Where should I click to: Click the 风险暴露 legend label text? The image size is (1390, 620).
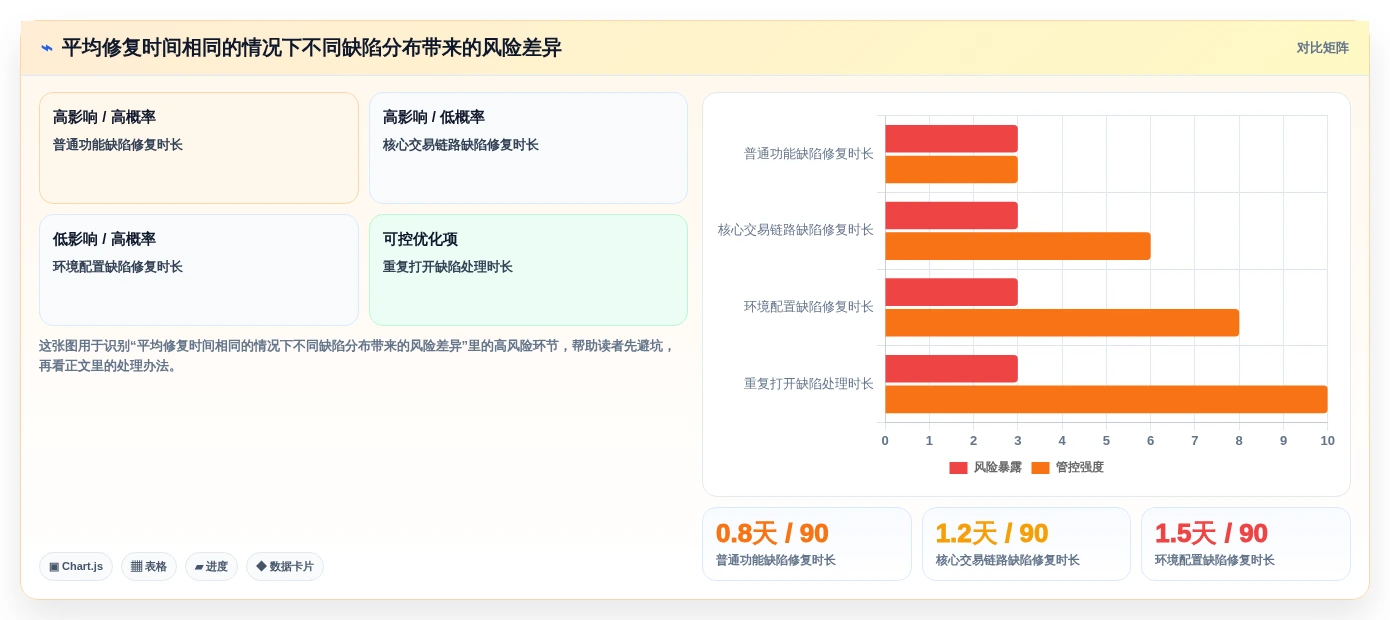pos(998,468)
